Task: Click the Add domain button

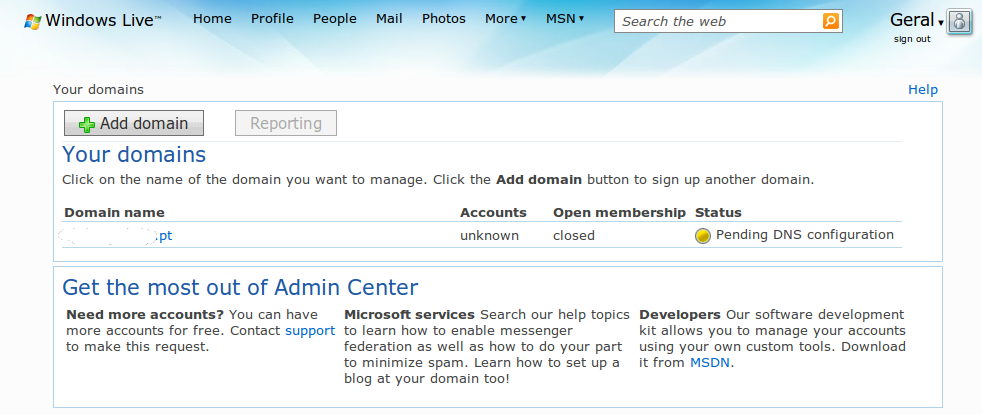Action: [x=134, y=123]
